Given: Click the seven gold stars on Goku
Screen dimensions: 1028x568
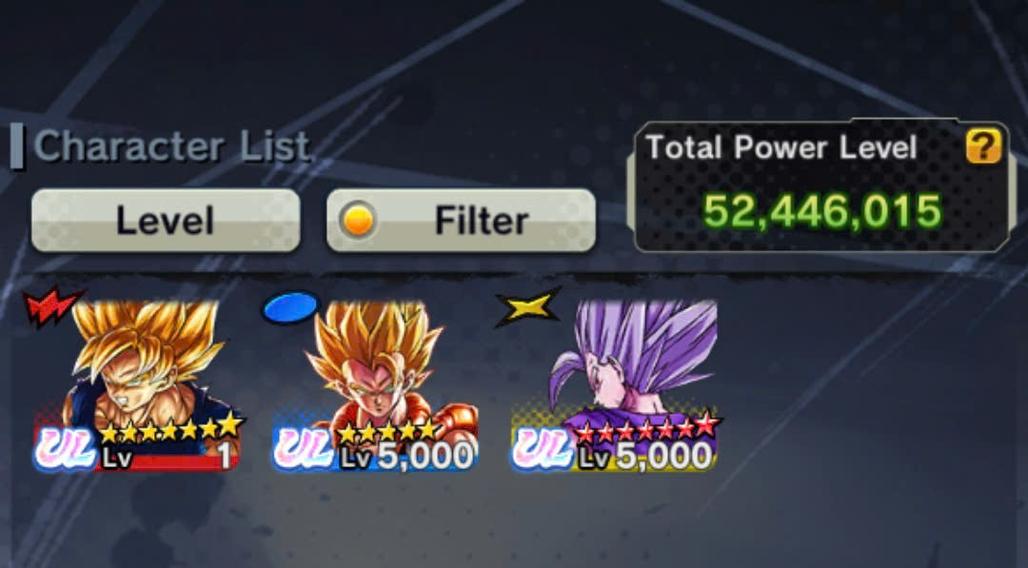Looking at the screenshot, I should coord(172,428).
